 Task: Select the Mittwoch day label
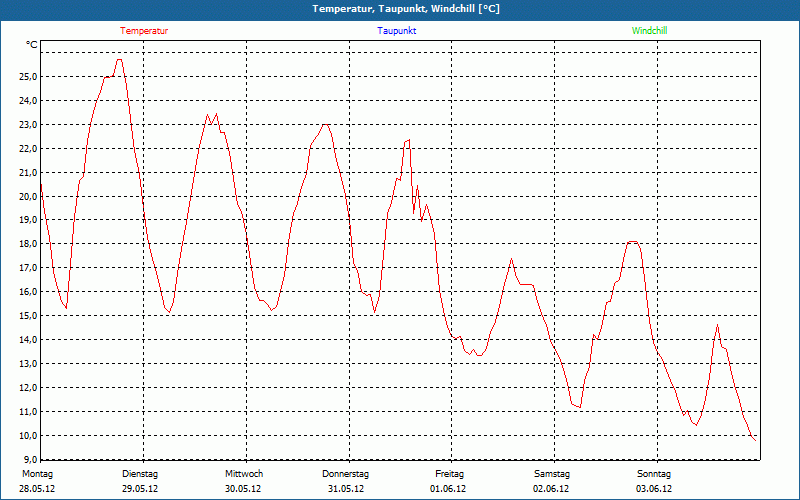pyautogui.click(x=244, y=474)
